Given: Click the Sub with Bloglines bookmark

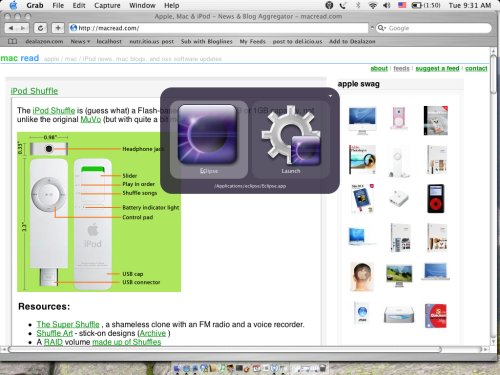Looking at the screenshot, I should 207,41.
